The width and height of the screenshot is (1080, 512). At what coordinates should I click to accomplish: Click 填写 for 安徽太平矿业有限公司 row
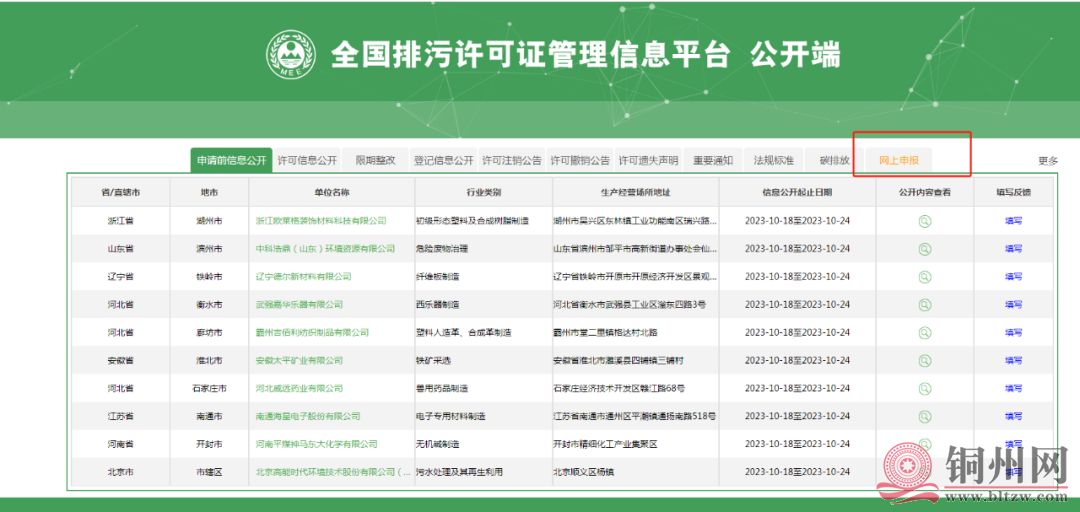coord(1013,360)
